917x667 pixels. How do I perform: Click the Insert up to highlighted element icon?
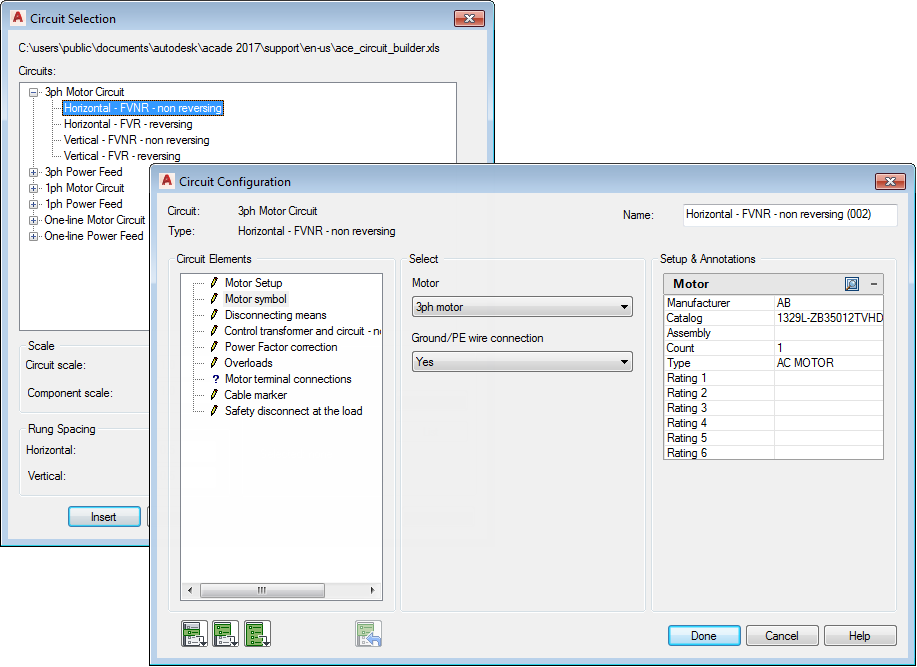(226, 634)
